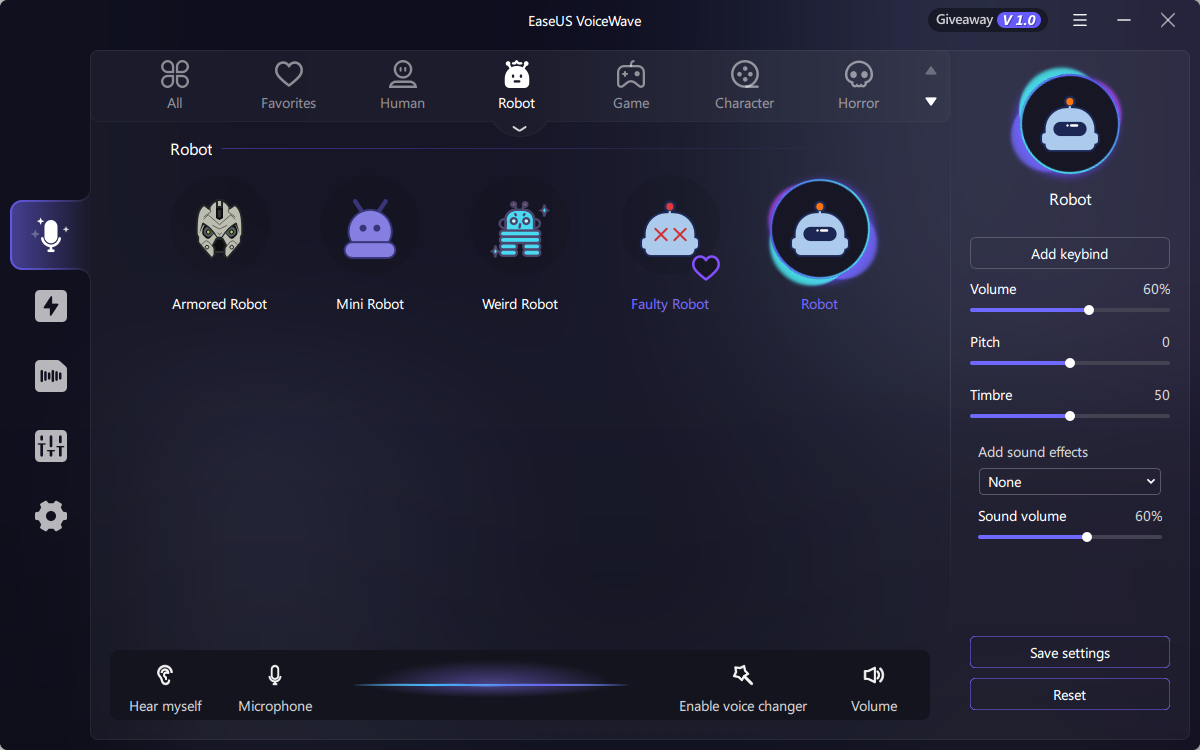
Task: Open the audio file waveform sidebar section
Action: 51,376
